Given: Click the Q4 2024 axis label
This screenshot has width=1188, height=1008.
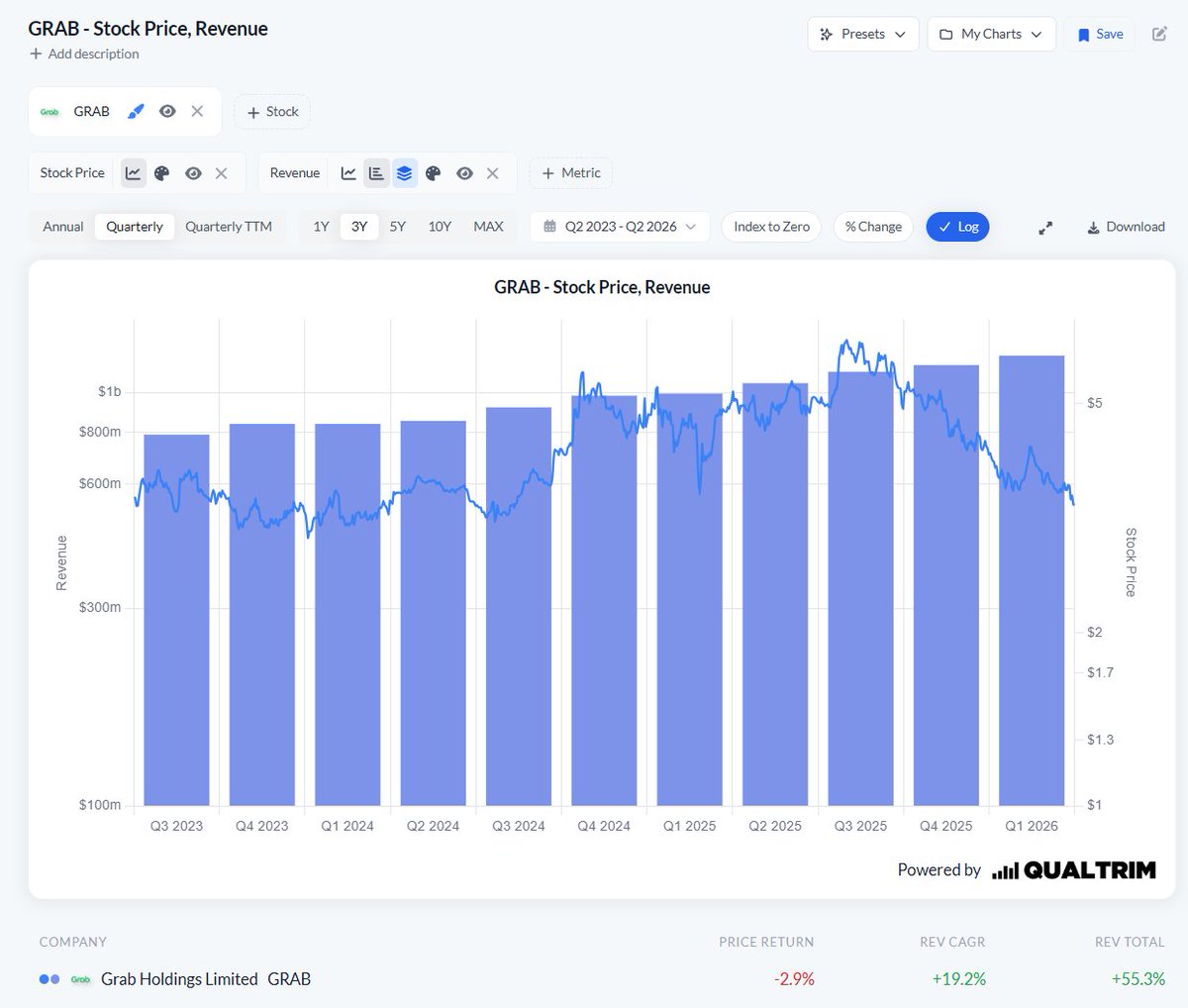Looking at the screenshot, I should click(604, 826).
